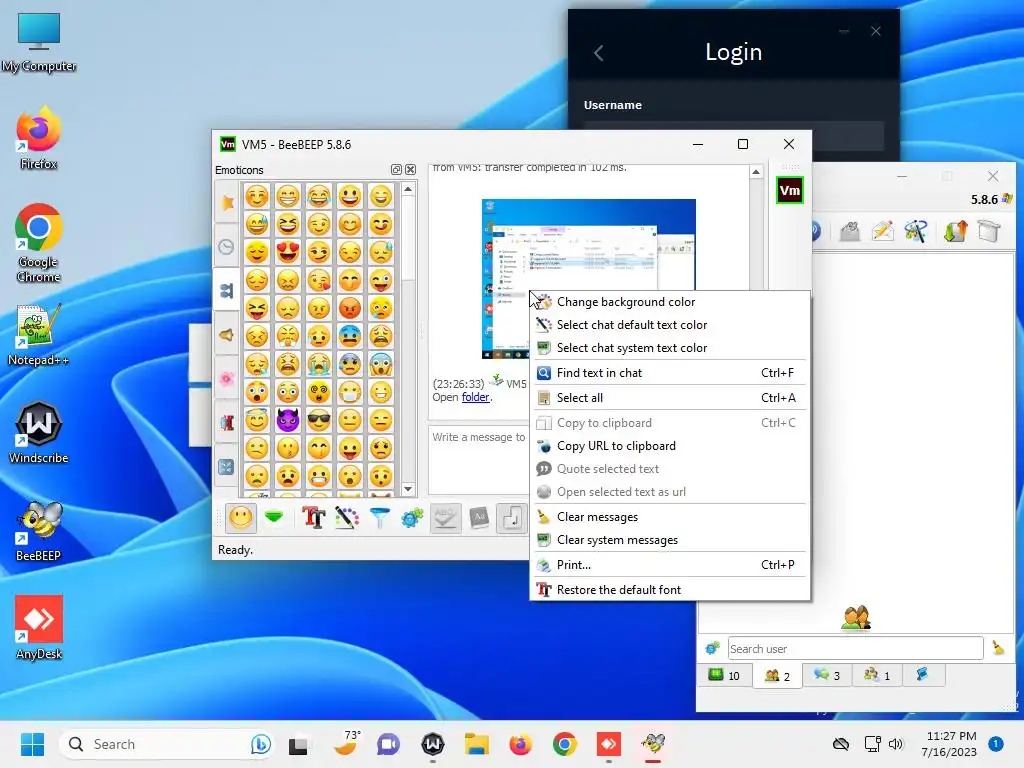Open BeeBEEP from the taskbar
Image resolution: width=1024 pixels, height=768 pixels.
tap(652, 744)
